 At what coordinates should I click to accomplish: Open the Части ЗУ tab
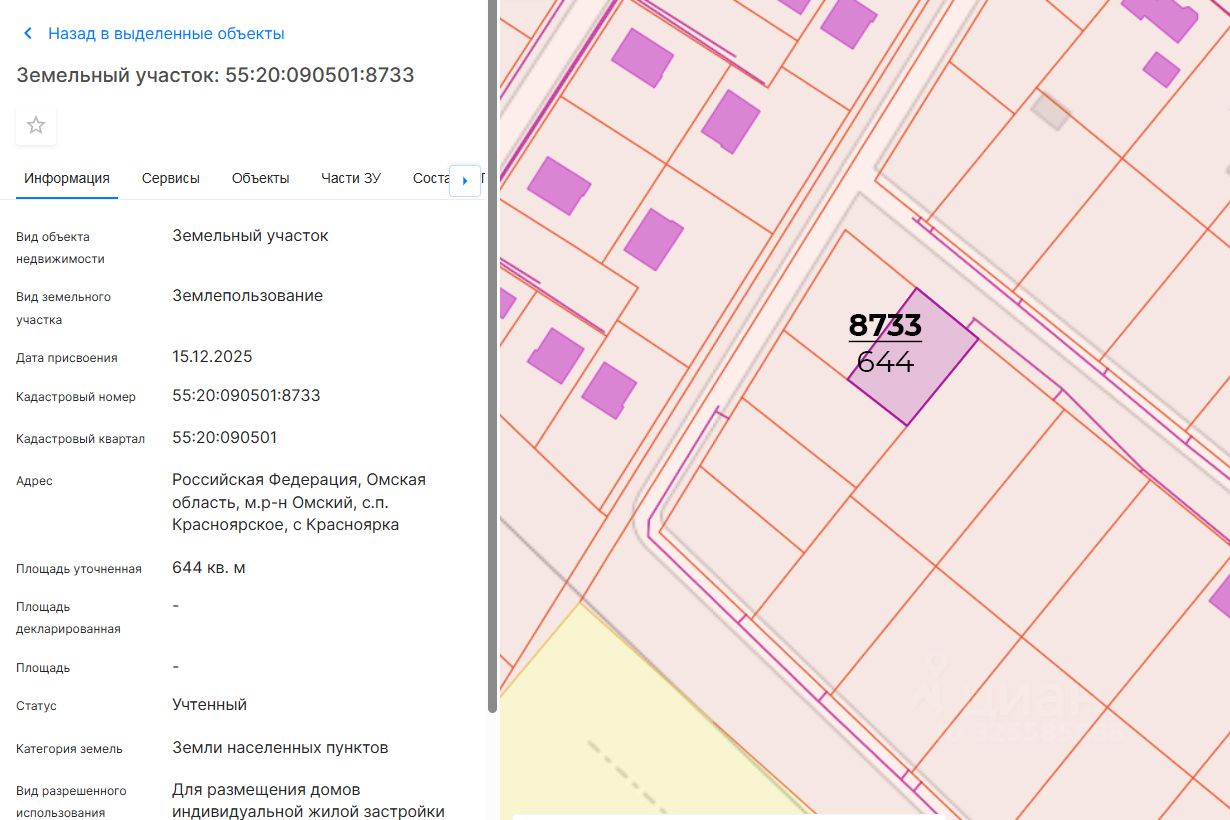tap(351, 179)
